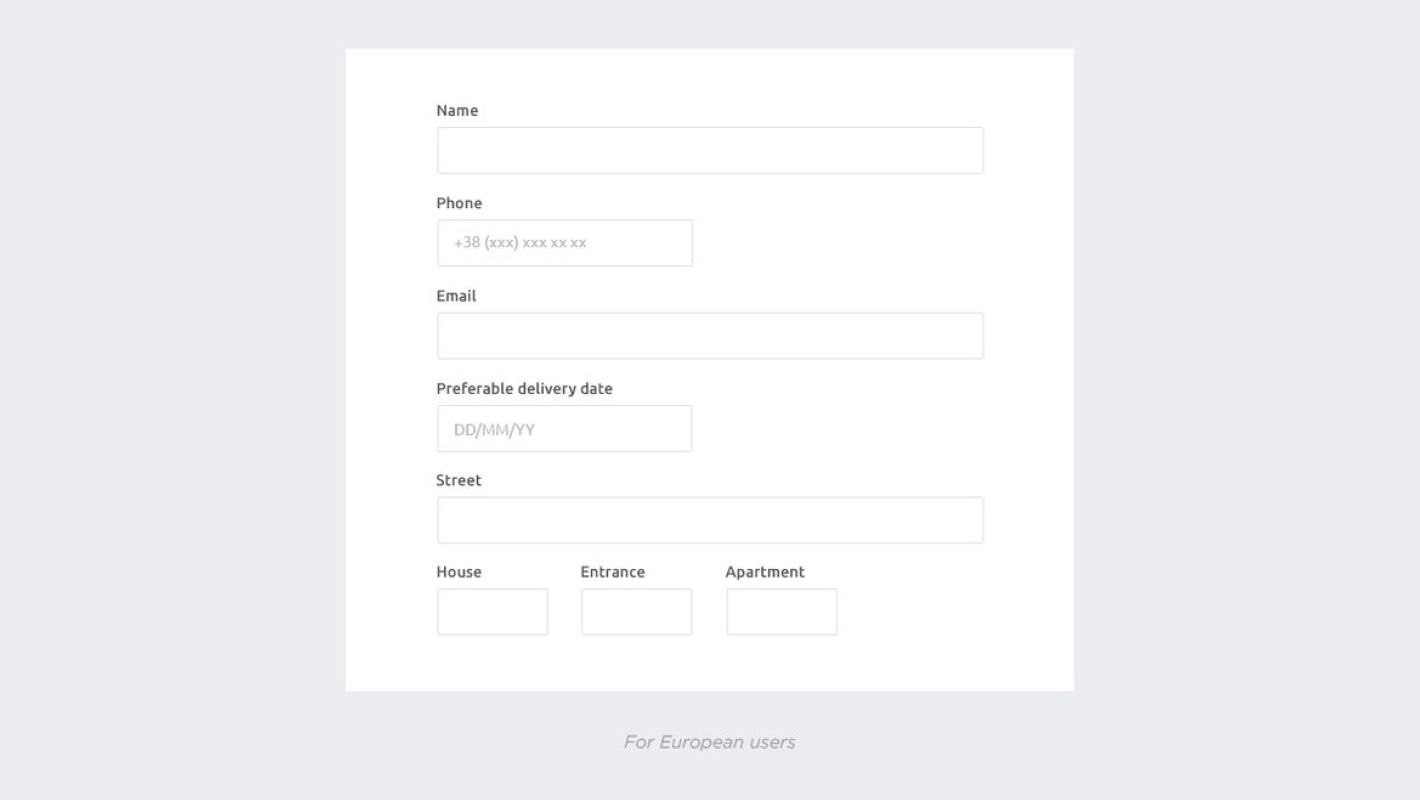Click the Entrance input box
The width and height of the screenshot is (1420, 800).
click(636, 612)
